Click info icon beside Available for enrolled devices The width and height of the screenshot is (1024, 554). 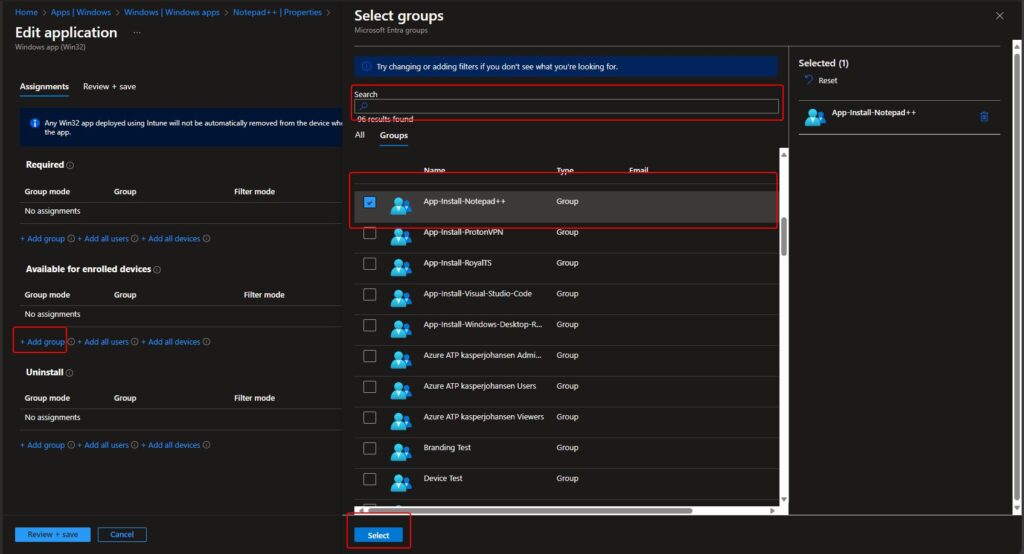(157, 270)
